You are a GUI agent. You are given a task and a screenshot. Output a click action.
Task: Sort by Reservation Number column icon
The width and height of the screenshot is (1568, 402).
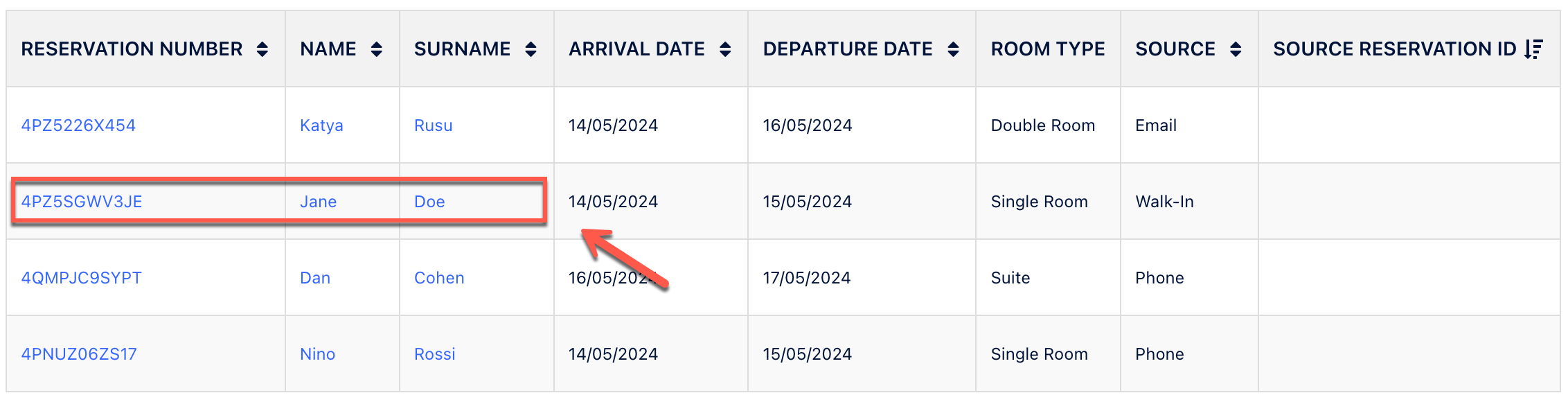[262, 49]
